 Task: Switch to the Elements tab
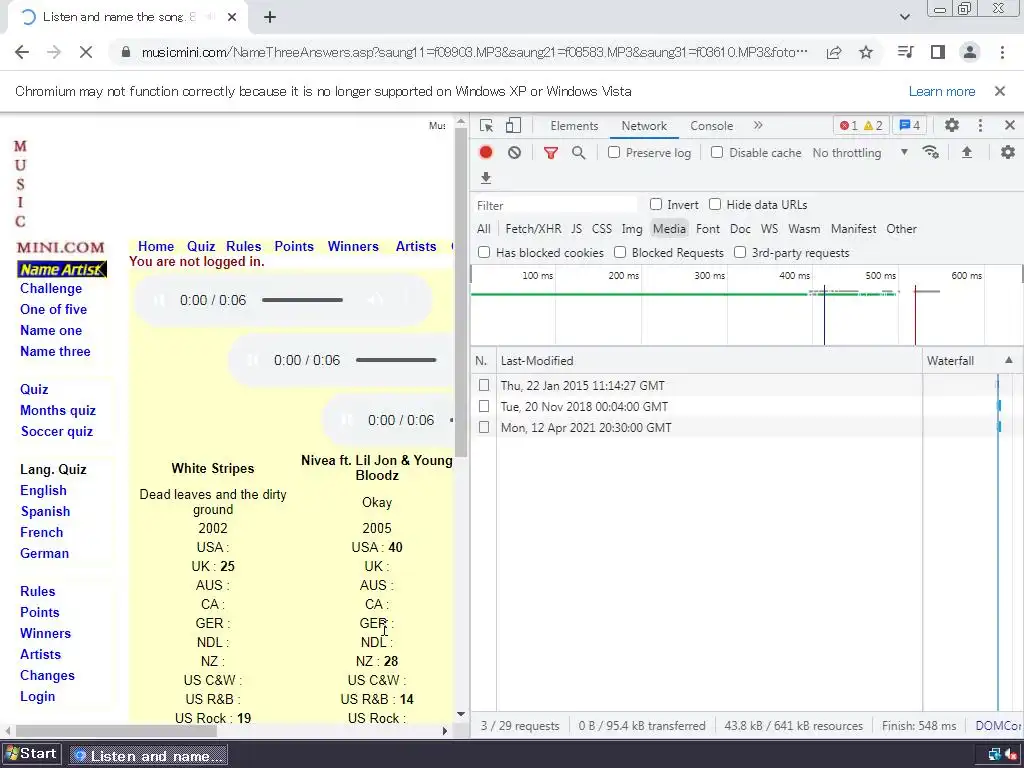coord(574,126)
